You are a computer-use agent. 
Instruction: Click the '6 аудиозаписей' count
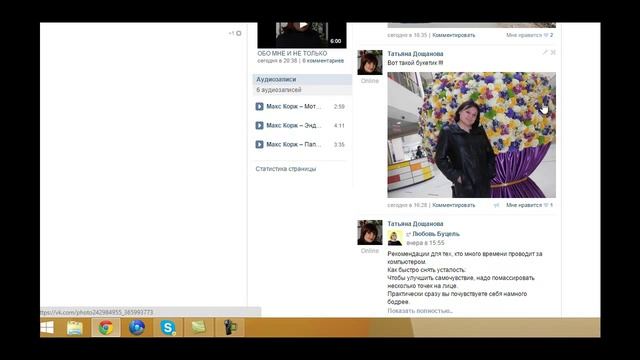(x=279, y=90)
